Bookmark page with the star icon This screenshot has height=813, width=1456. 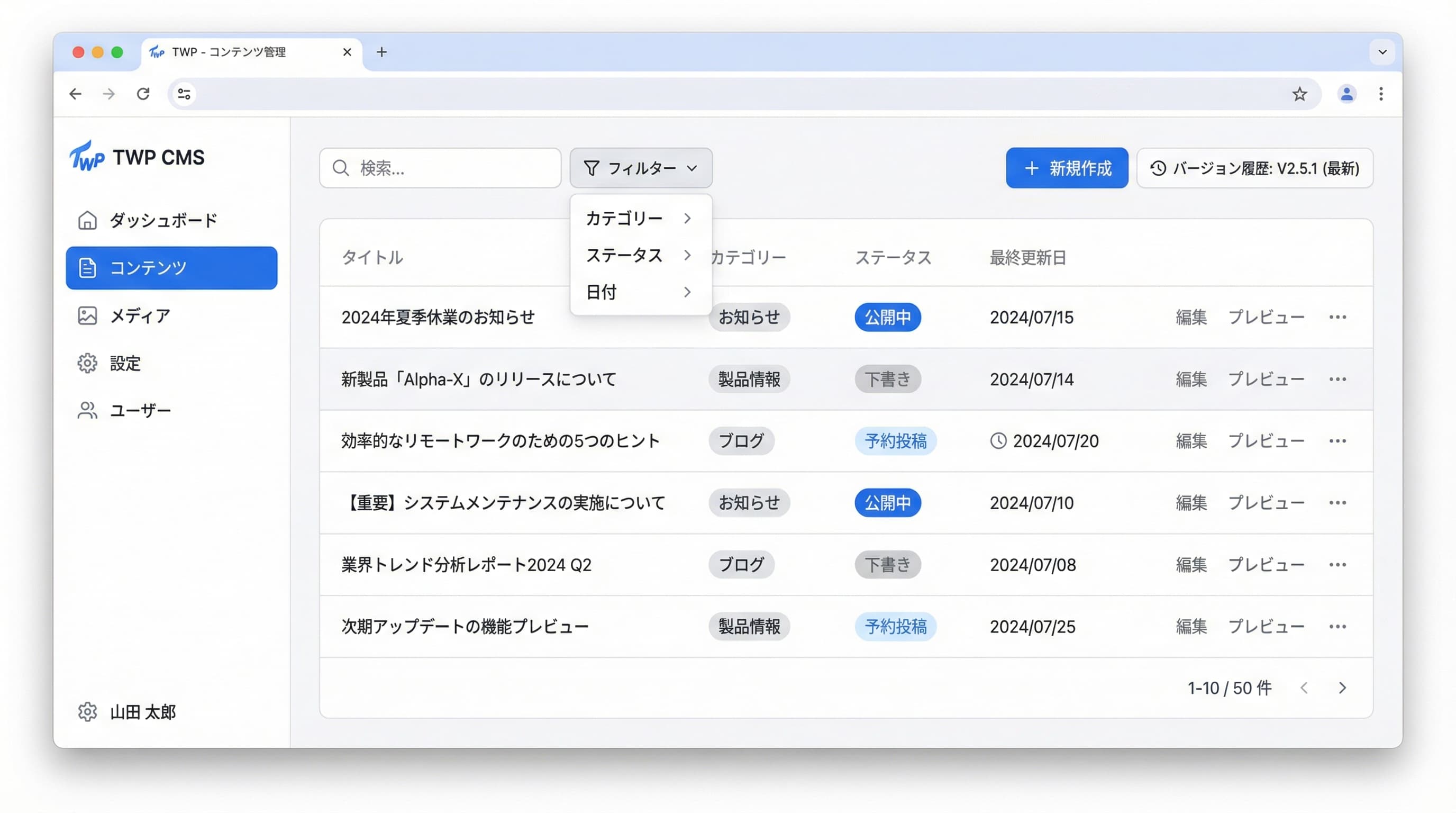point(1299,94)
